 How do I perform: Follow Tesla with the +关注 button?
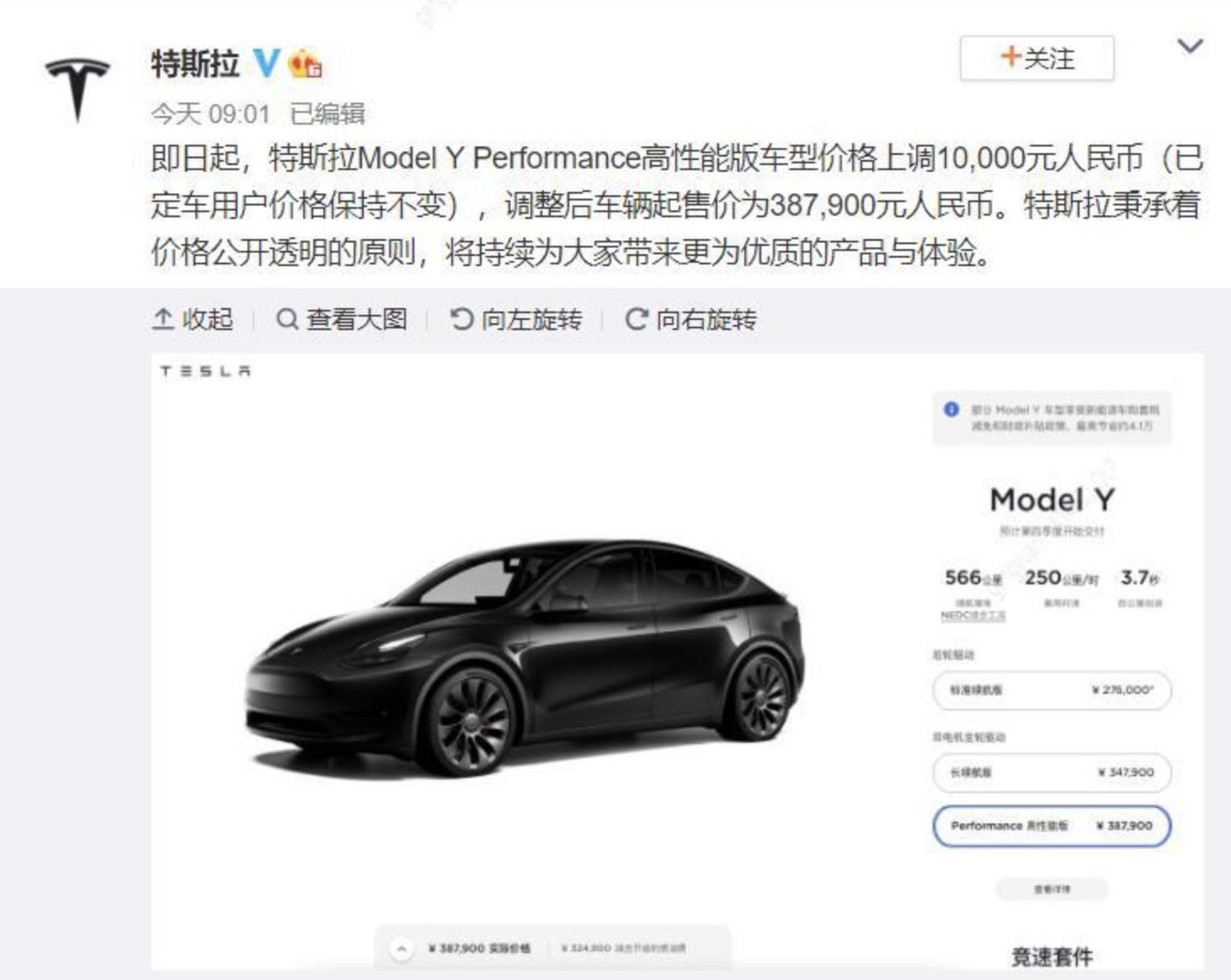1036,58
